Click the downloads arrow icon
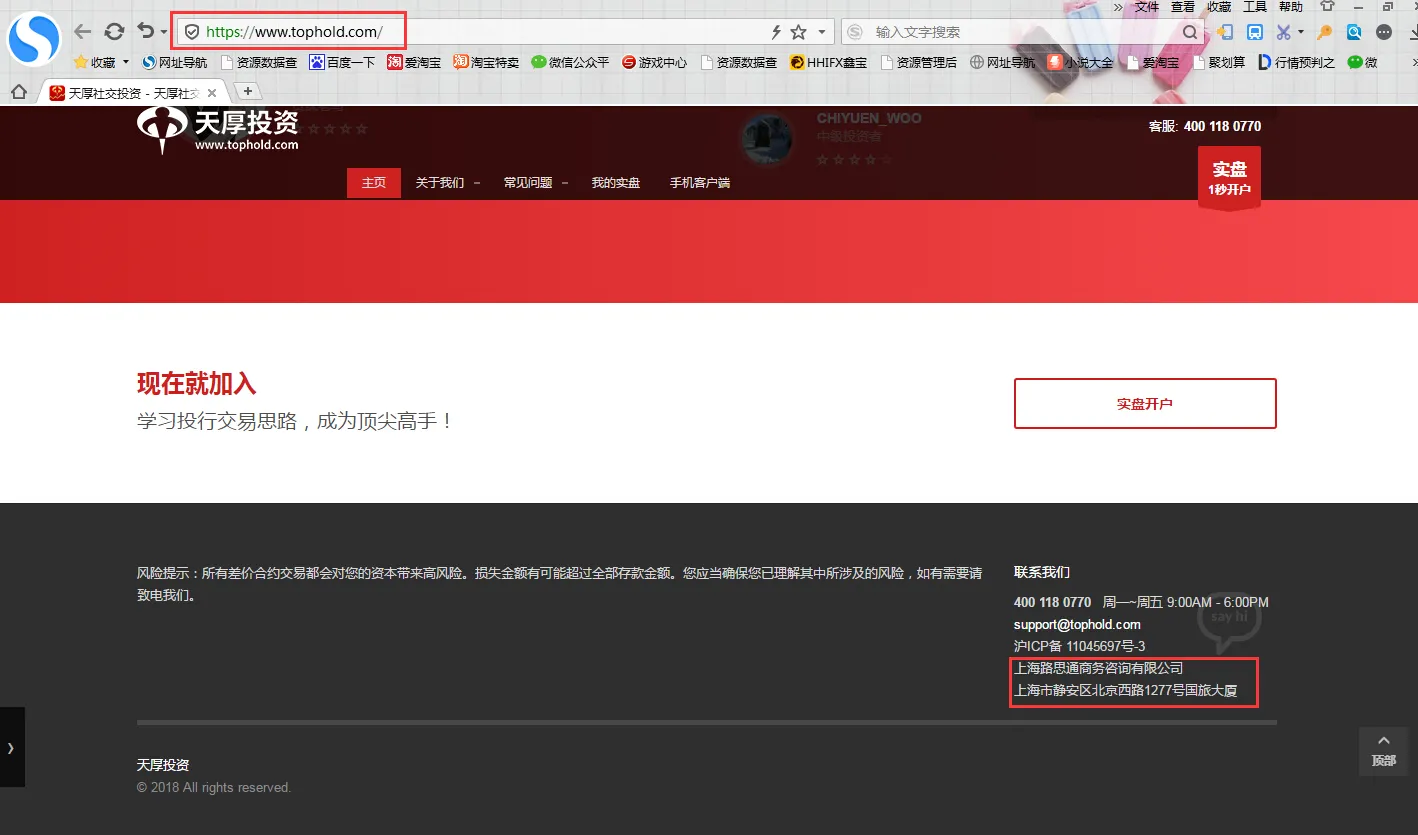The width and height of the screenshot is (1418, 835). tap(1412, 32)
